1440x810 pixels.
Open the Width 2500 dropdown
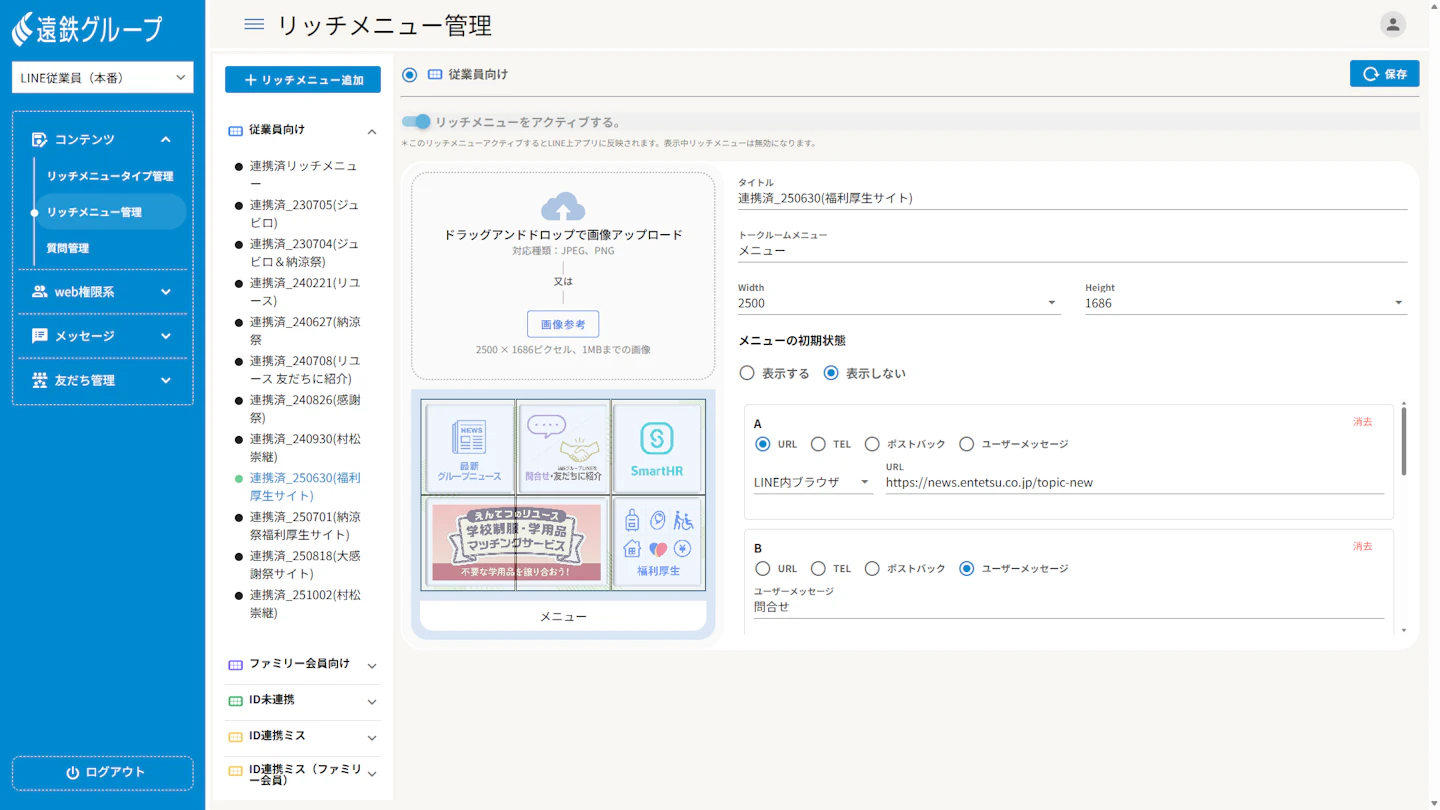coord(898,303)
